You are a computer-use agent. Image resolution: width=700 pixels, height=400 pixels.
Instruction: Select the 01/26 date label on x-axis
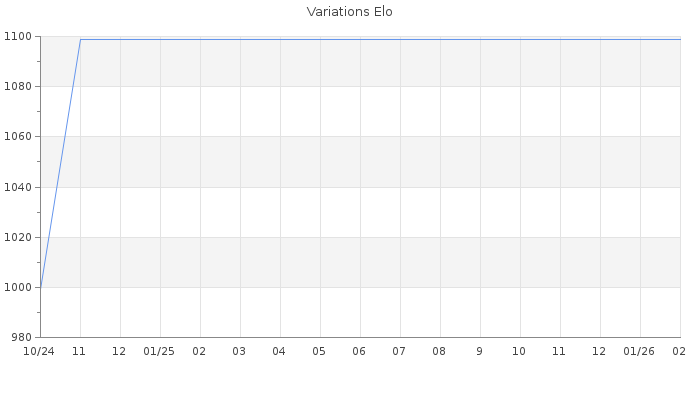pyautogui.click(x=639, y=352)
